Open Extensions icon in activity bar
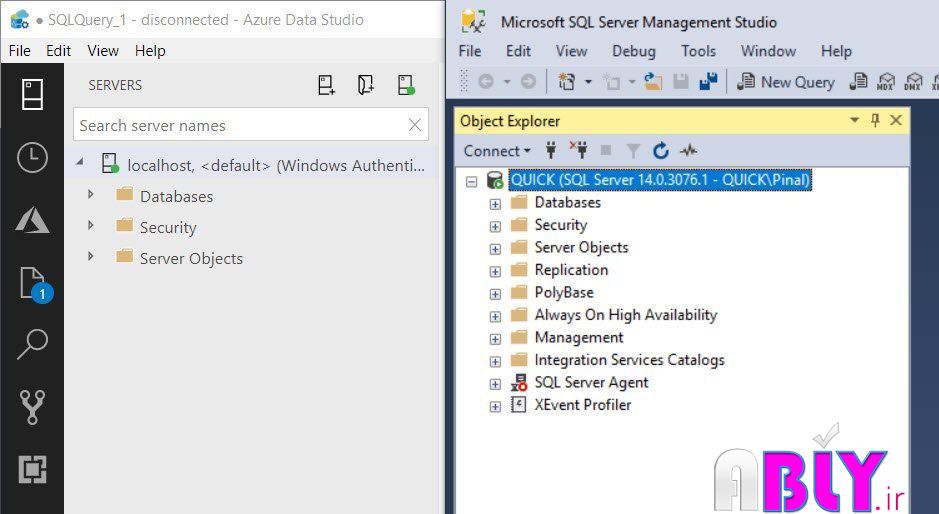 pos(32,470)
